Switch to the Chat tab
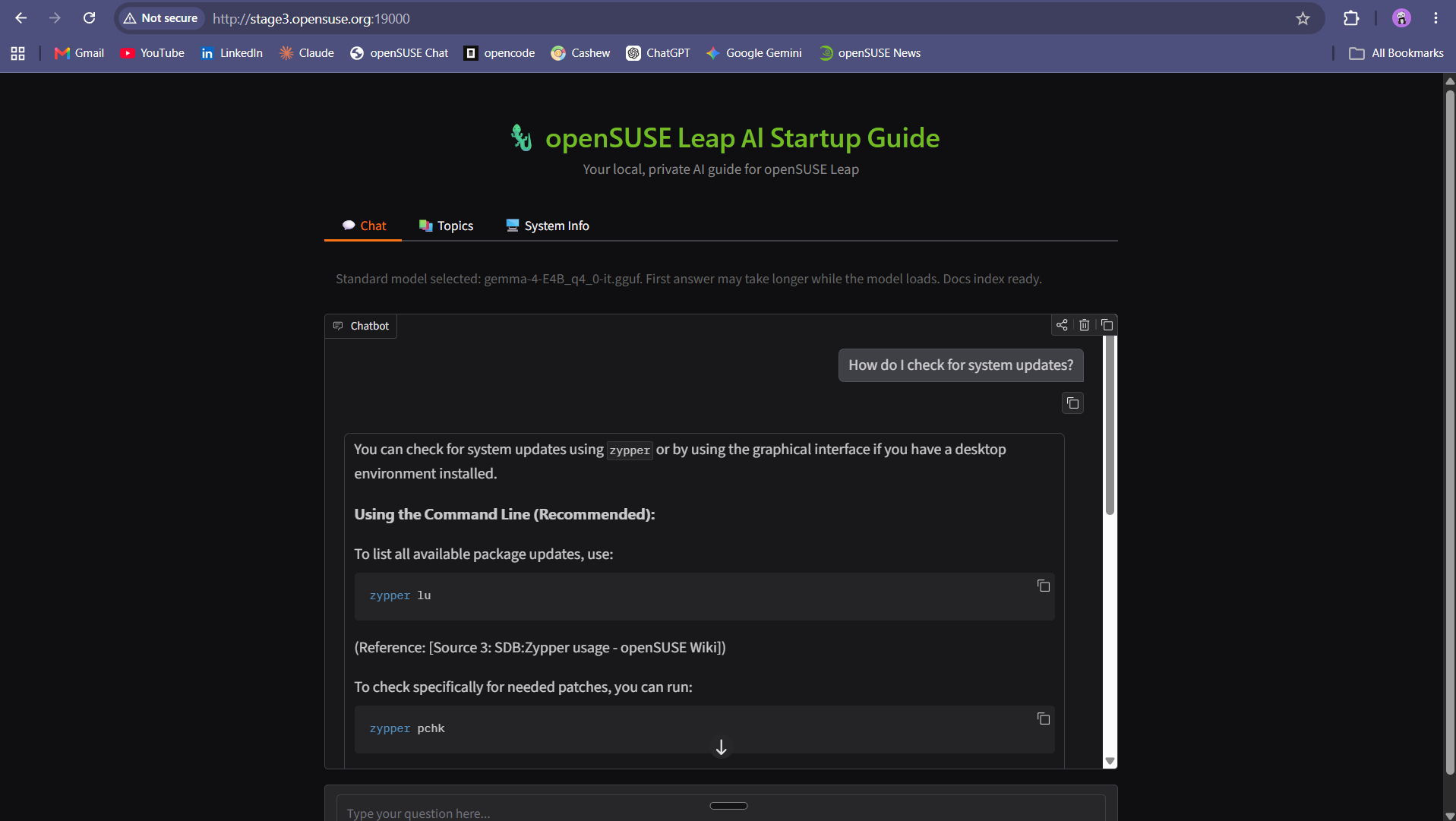The image size is (1456, 821). [x=364, y=226]
